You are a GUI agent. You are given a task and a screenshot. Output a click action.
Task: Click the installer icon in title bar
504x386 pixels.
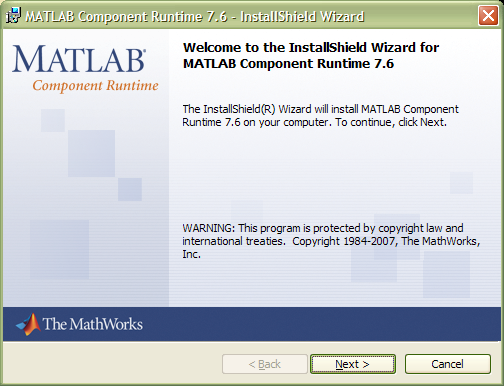pos(14,16)
